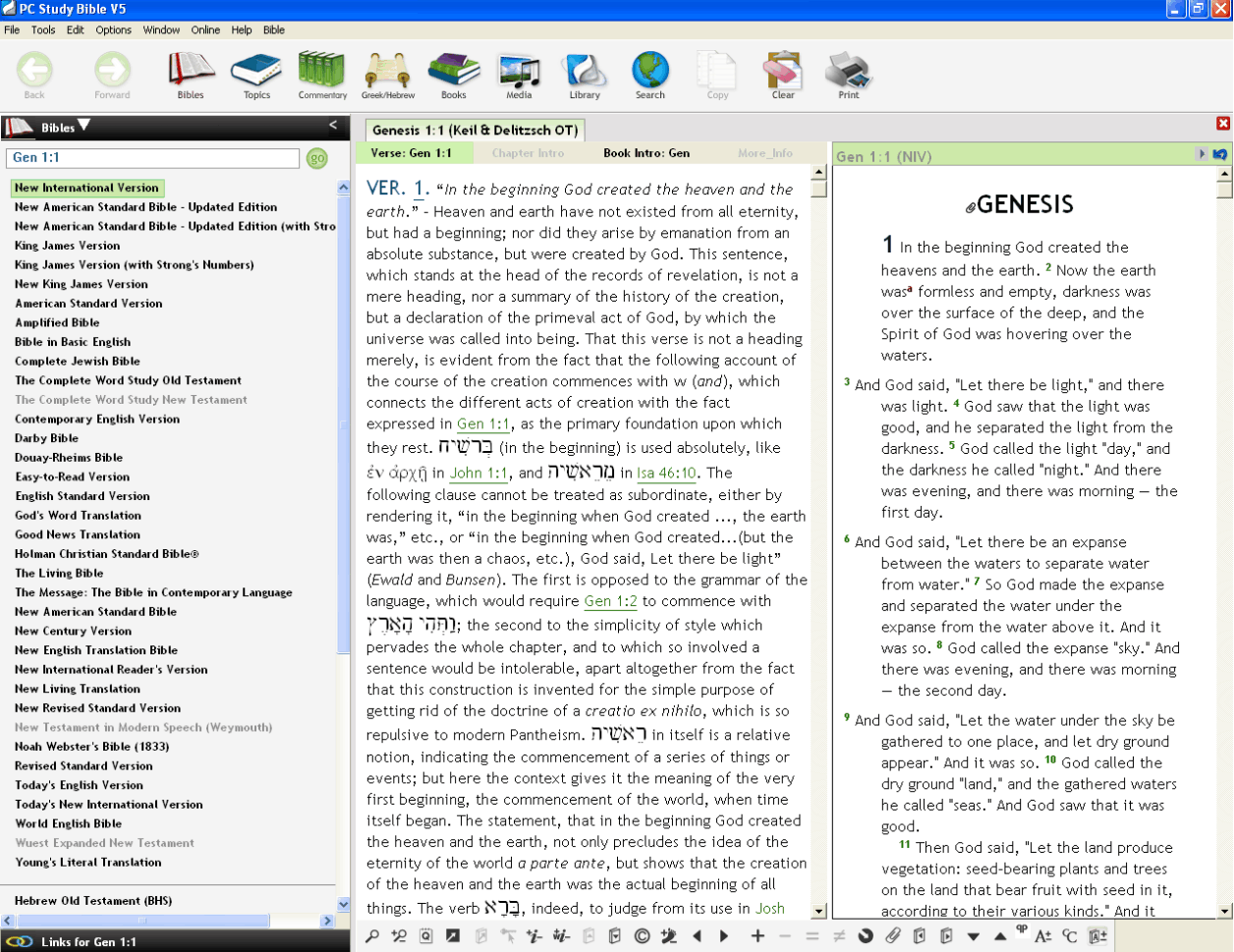Open the Media viewer

[519, 76]
